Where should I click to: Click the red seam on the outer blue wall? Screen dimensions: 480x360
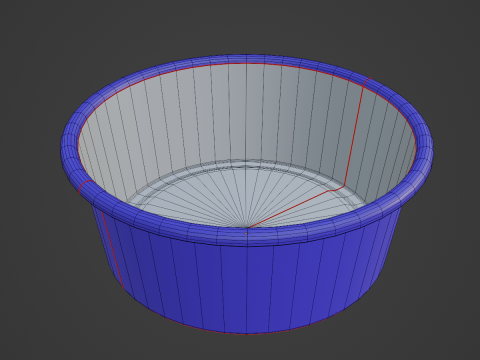click(112, 251)
